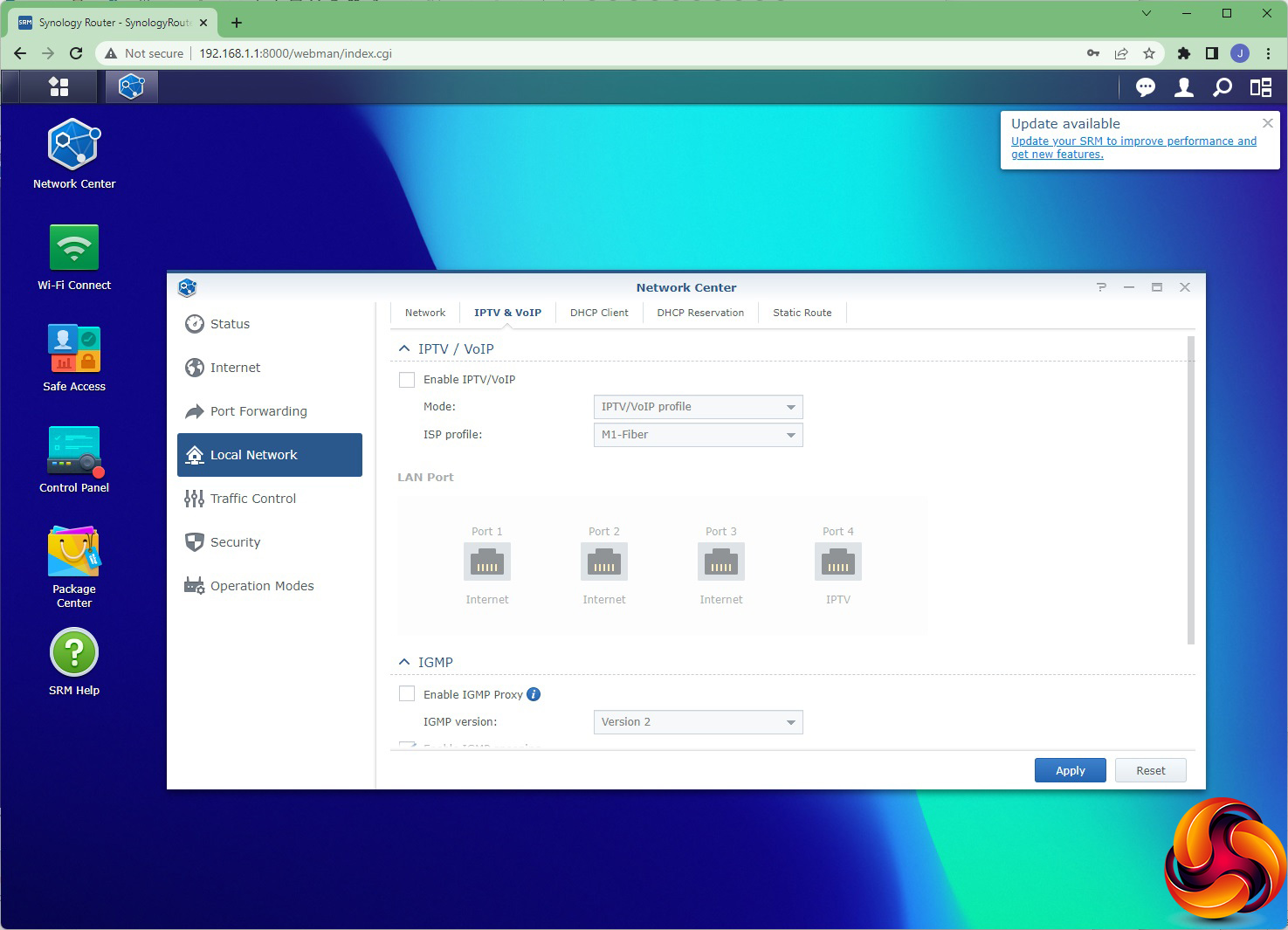
Task: Collapse the IGMP section
Action: pyautogui.click(x=404, y=662)
